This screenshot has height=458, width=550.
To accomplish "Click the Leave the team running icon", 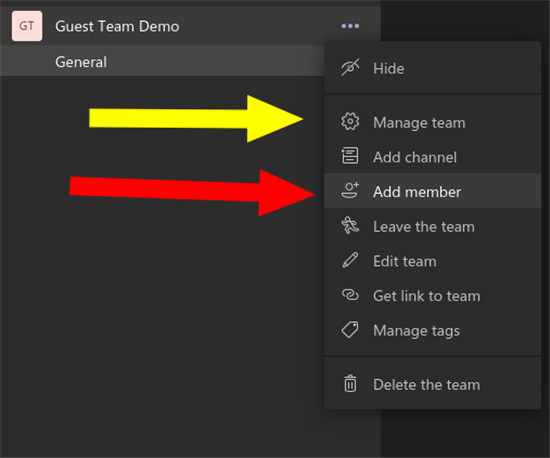I will (x=350, y=225).
